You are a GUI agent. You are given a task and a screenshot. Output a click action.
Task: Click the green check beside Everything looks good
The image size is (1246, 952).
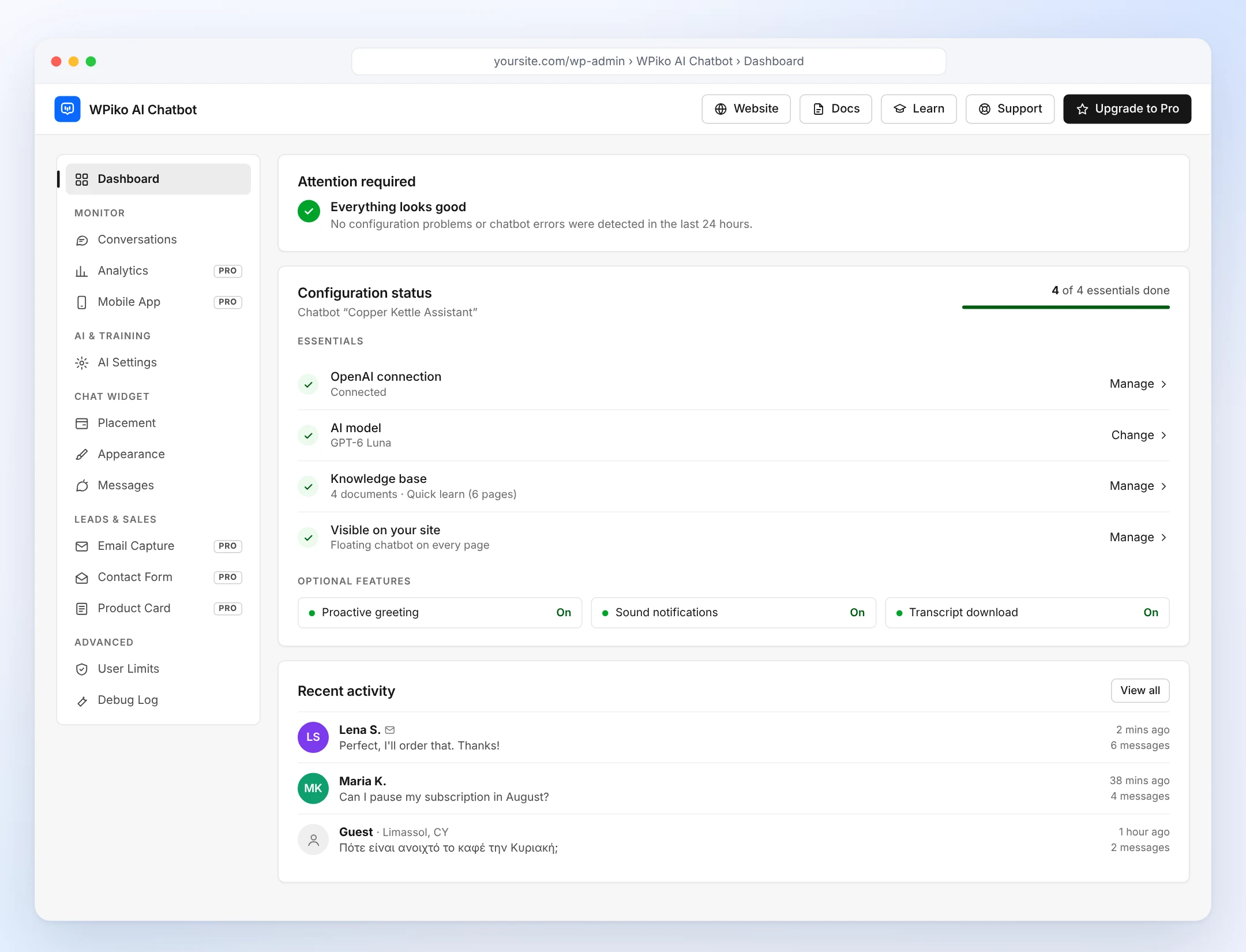[309, 211]
